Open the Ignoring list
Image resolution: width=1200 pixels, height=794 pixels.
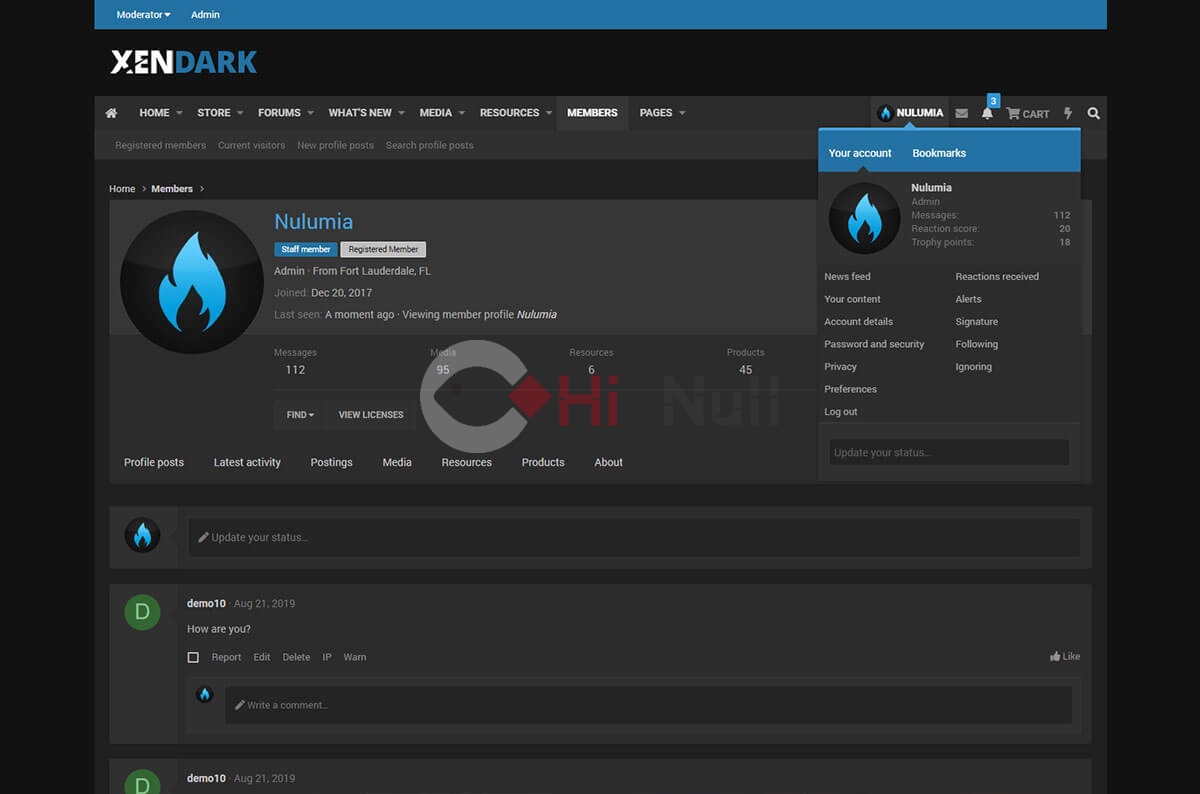coord(973,367)
